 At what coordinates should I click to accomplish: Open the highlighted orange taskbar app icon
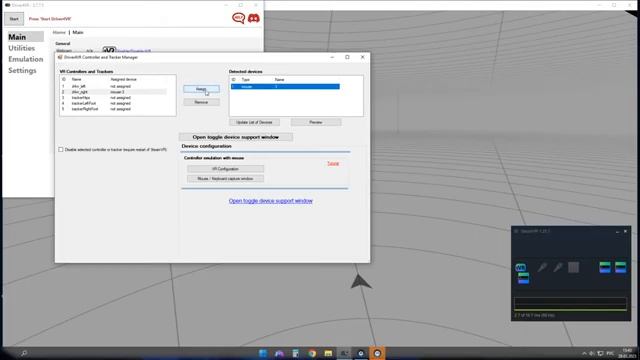click(x=377, y=353)
